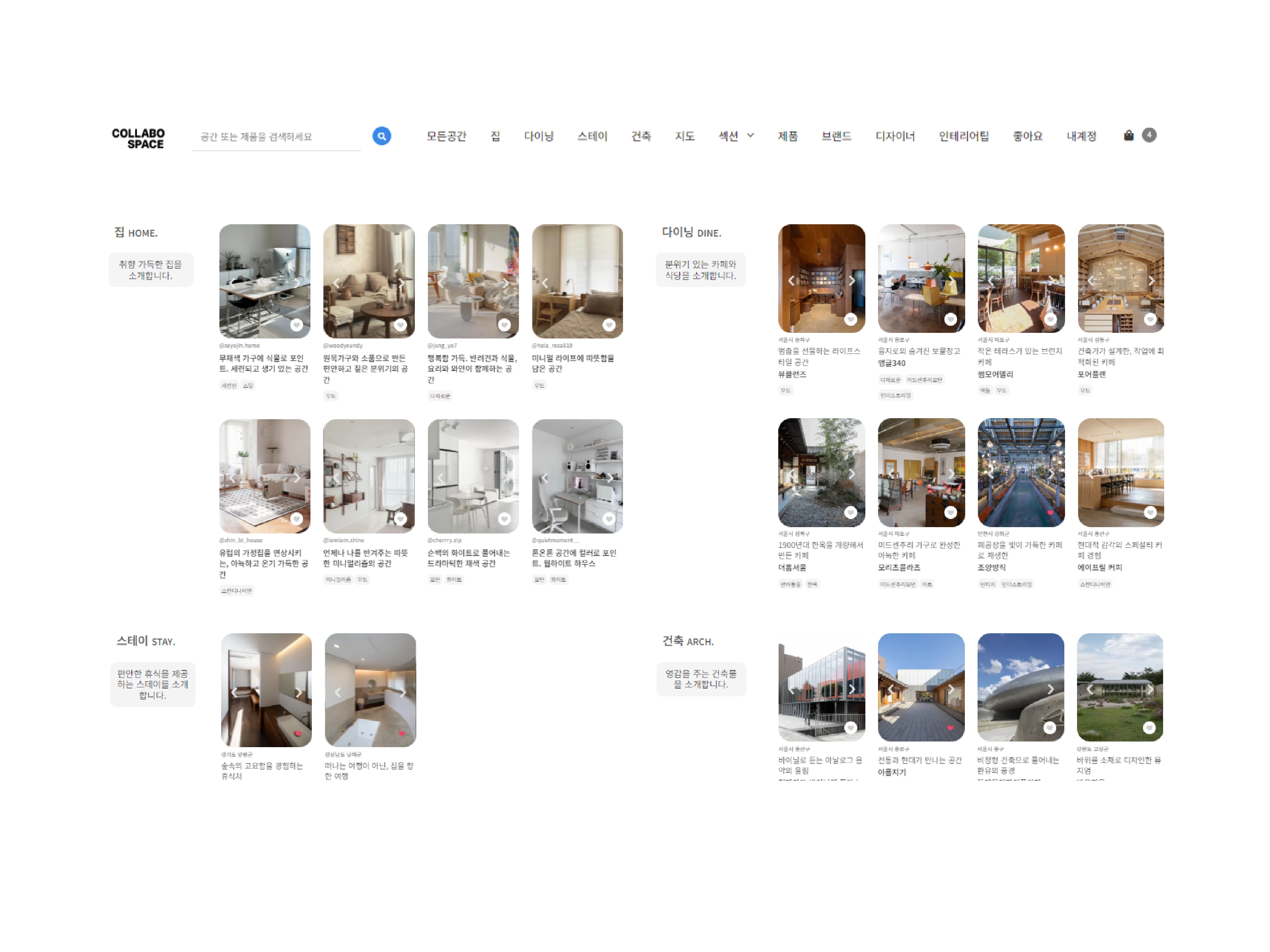This screenshot has width=1270, height=952.
Task: Expand the 섹션 dropdown in navigation
Action: [736, 136]
